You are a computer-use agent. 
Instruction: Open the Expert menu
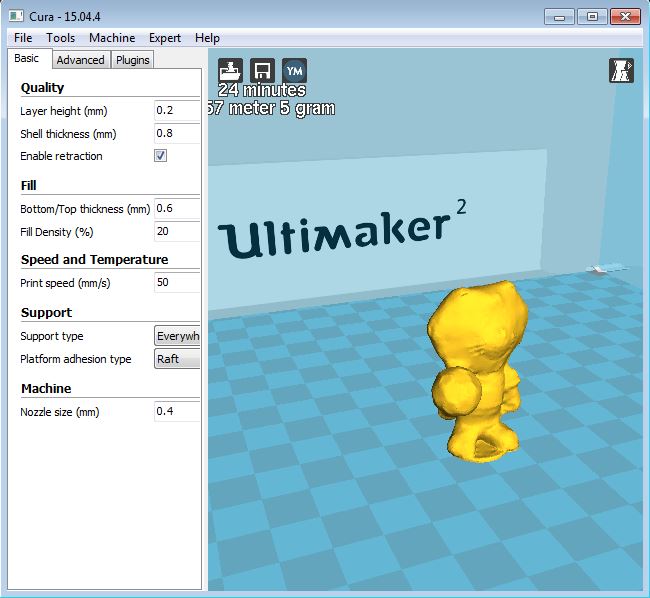tap(165, 38)
